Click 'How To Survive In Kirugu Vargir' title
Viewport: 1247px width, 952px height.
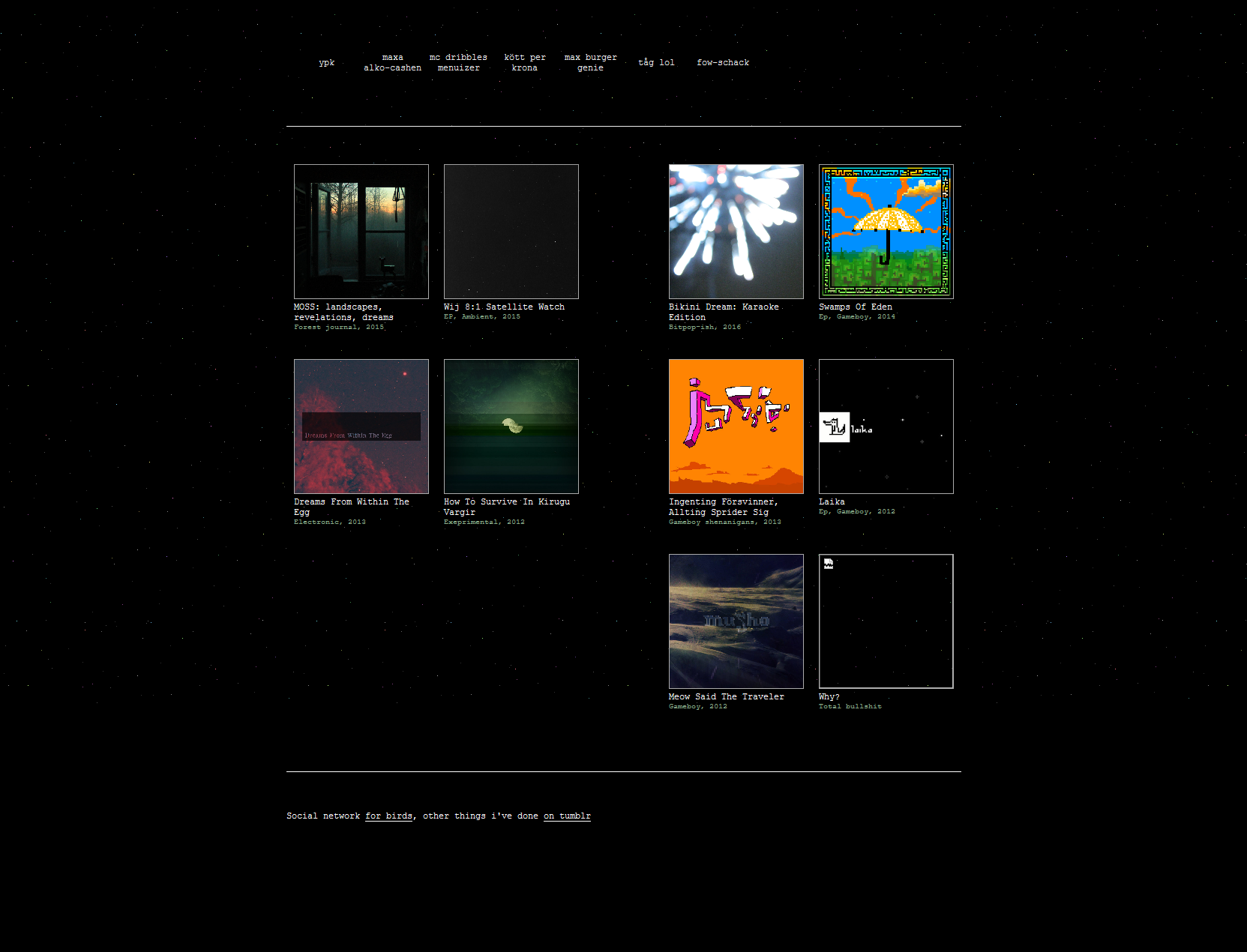pos(507,507)
